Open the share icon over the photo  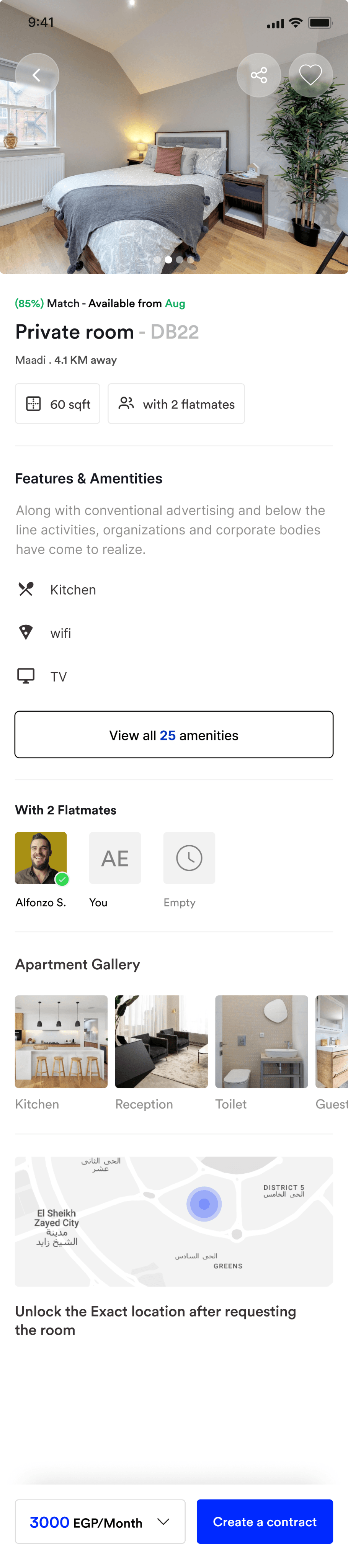(x=258, y=75)
